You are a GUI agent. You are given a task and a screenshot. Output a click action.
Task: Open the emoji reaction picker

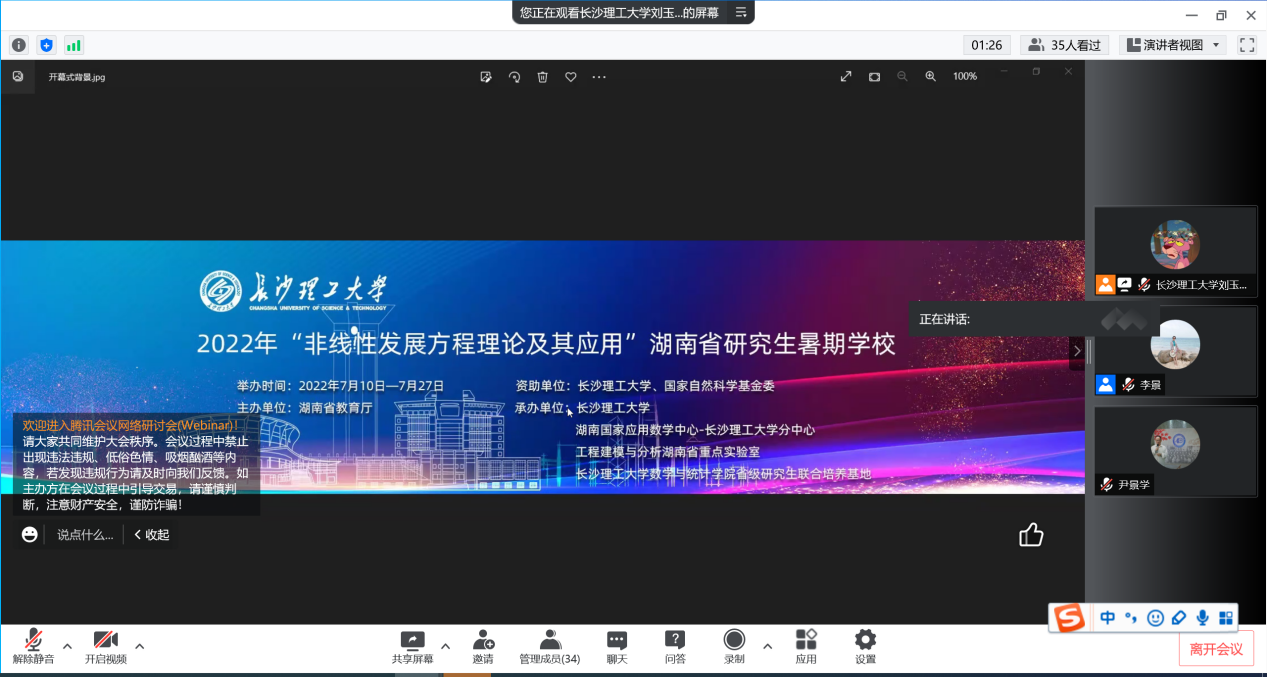point(30,535)
